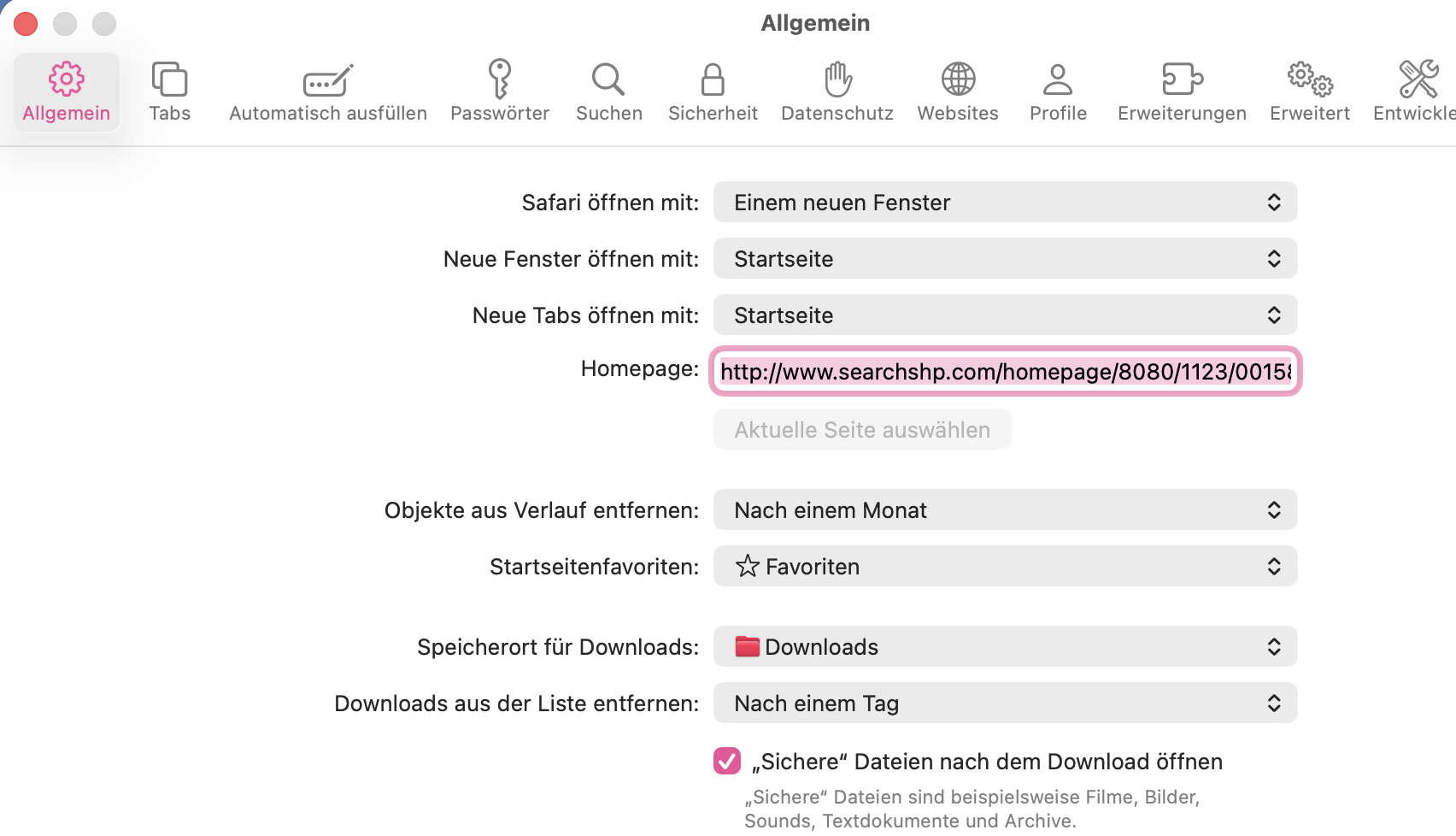Open the Profile person icon
This screenshot has height=836, width=1456.
[x=1058, y=79]
